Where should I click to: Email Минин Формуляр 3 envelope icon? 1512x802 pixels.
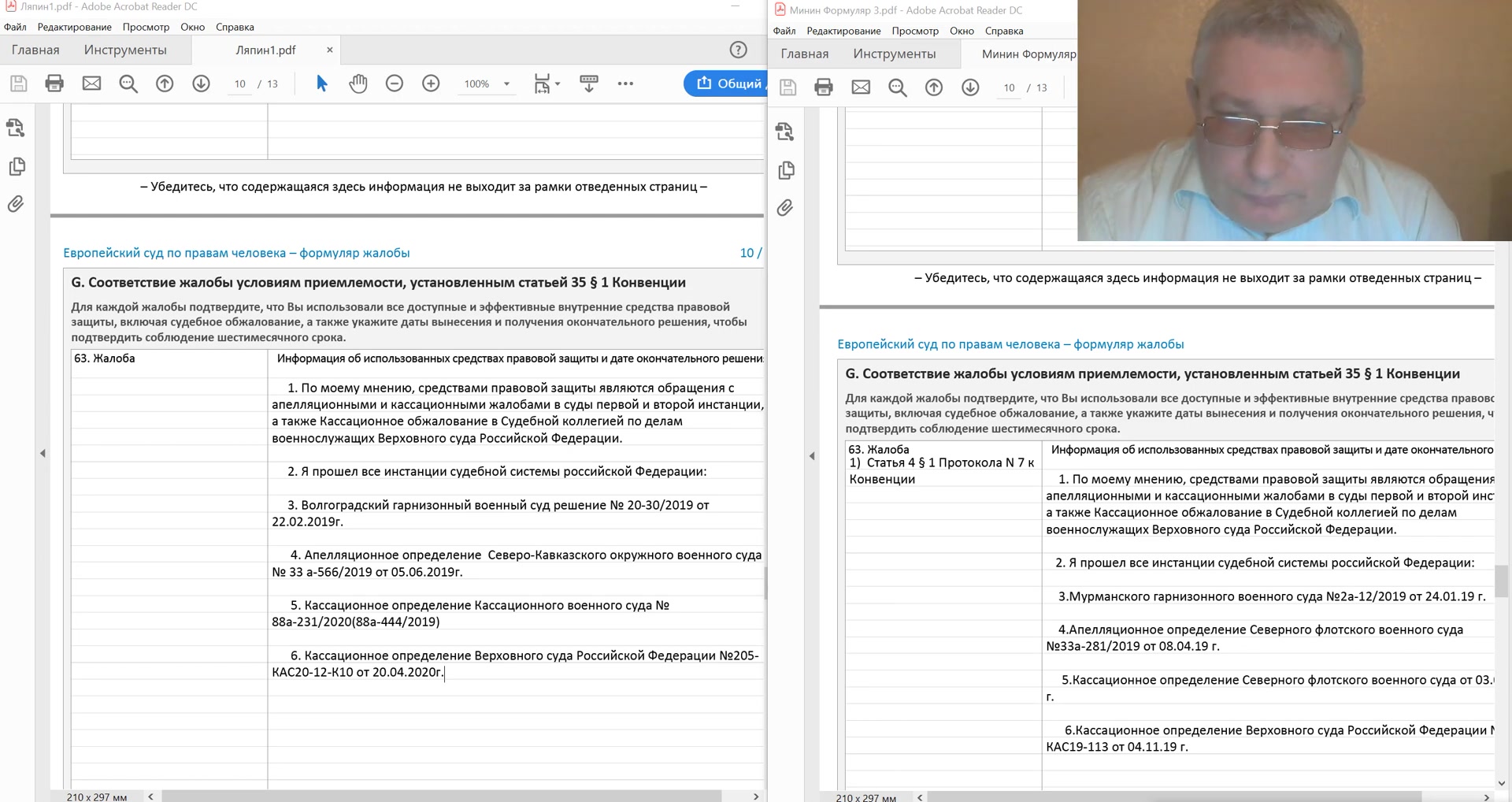point(861,87)
